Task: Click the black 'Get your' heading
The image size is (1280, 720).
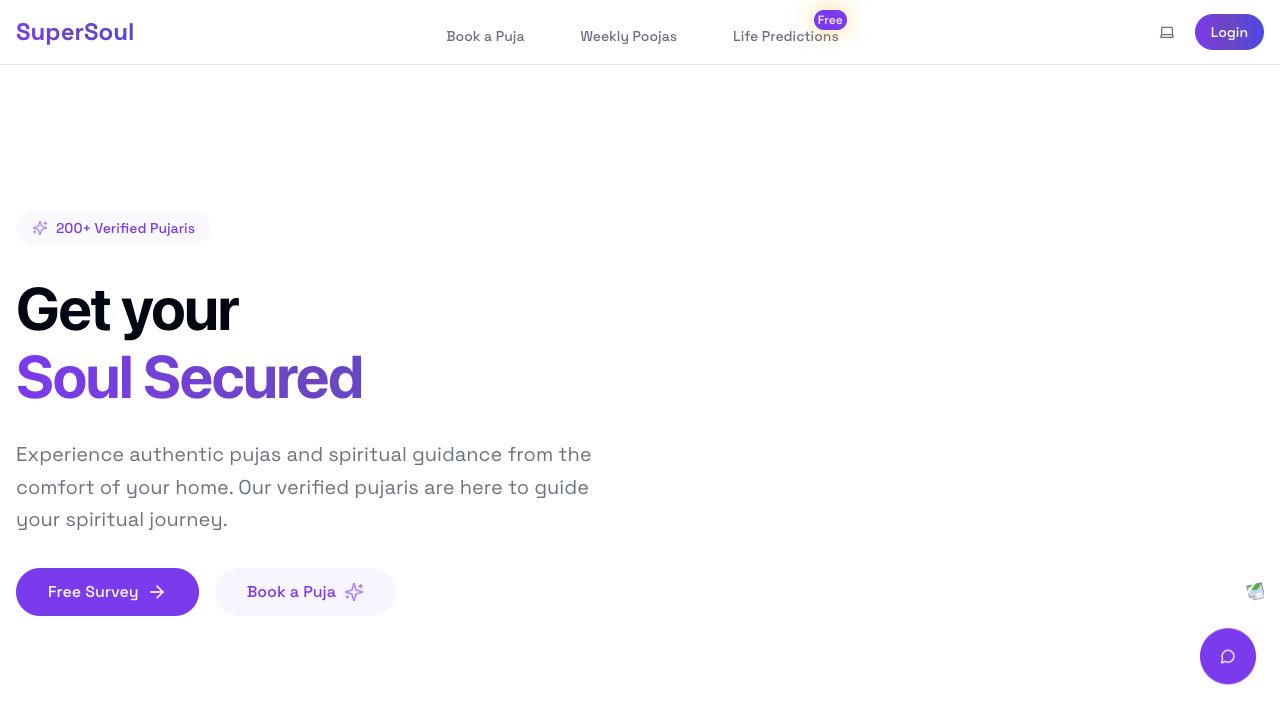Action: point(127,309)
